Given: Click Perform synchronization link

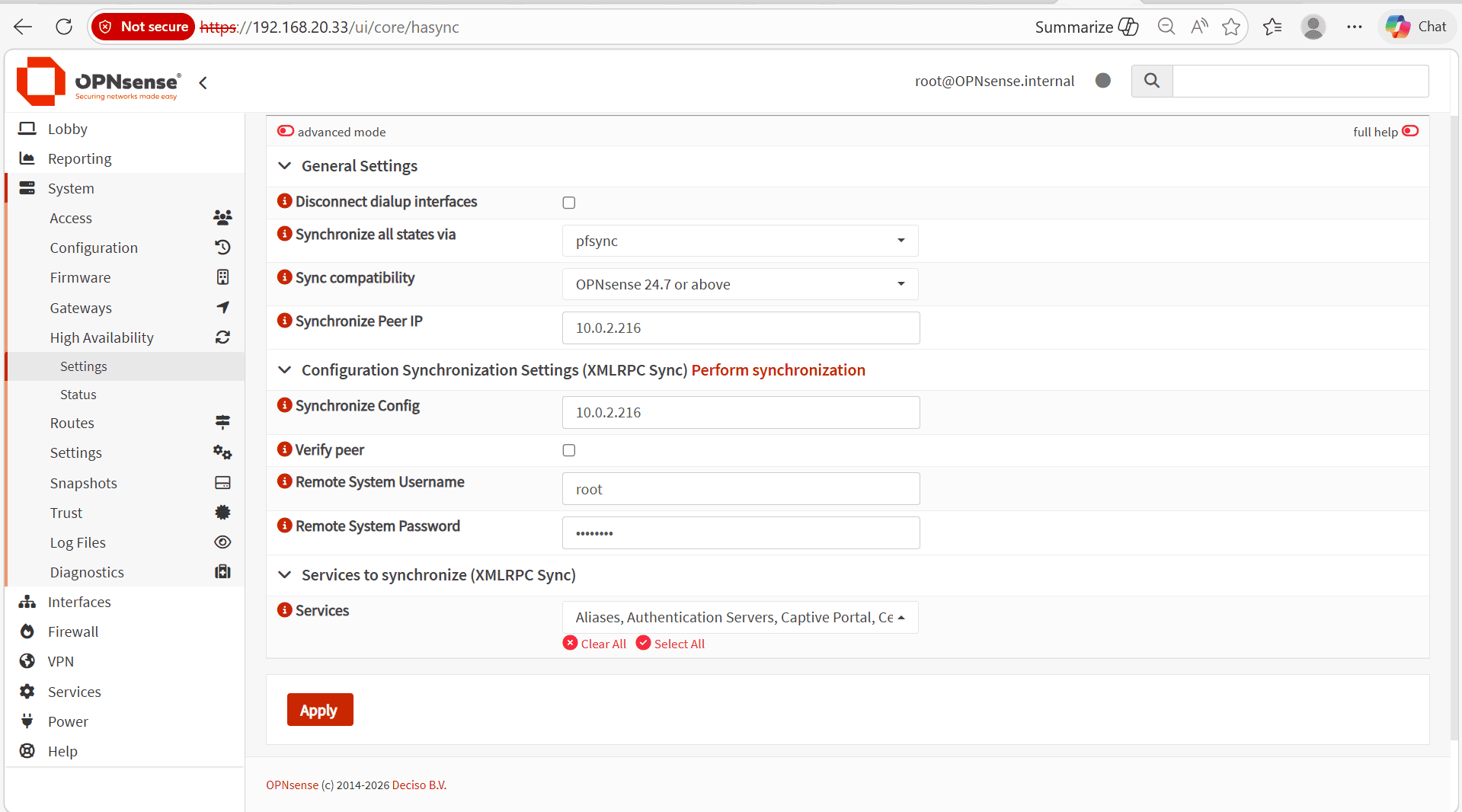Looking at the screenshot, I should click(778, 370).
